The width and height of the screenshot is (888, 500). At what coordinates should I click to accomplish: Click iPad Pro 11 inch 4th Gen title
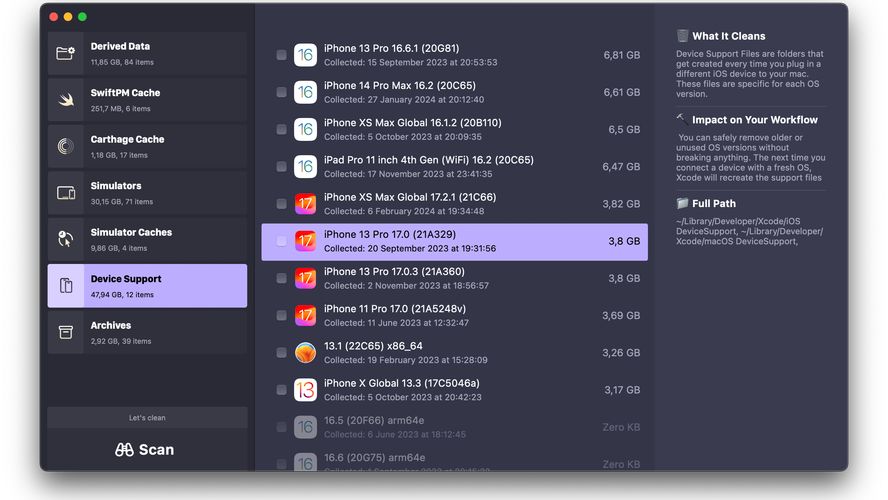click(x=429, y=160)
